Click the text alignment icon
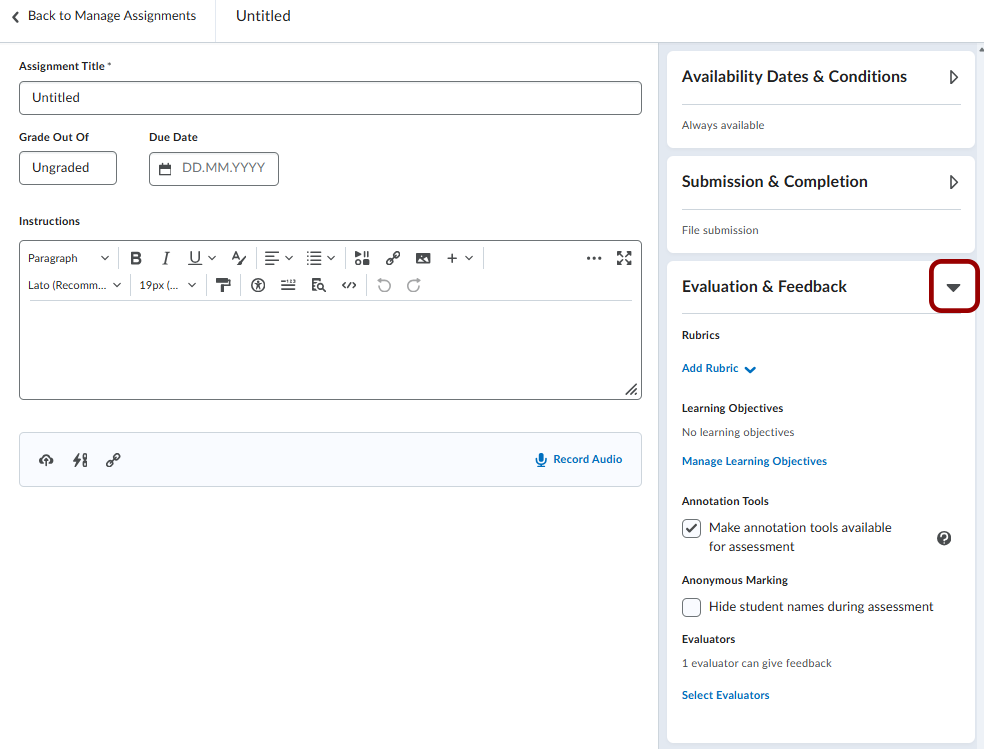Viewport: 984px width, 749px height. click(272, 258)
